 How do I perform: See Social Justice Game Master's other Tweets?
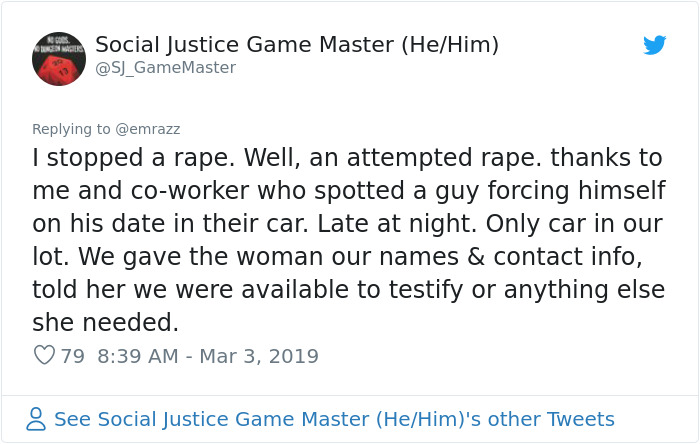(x=334, y=419)
